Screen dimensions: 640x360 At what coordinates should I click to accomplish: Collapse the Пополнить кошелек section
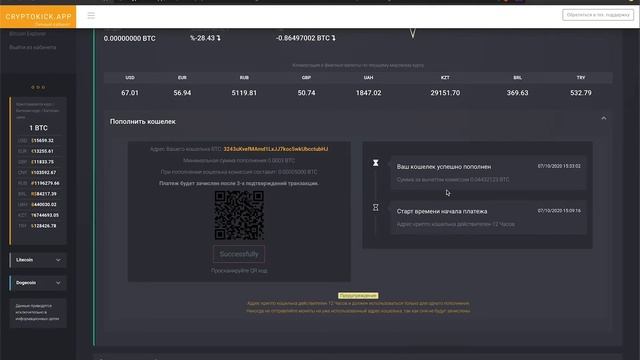(x=604, y=118)
